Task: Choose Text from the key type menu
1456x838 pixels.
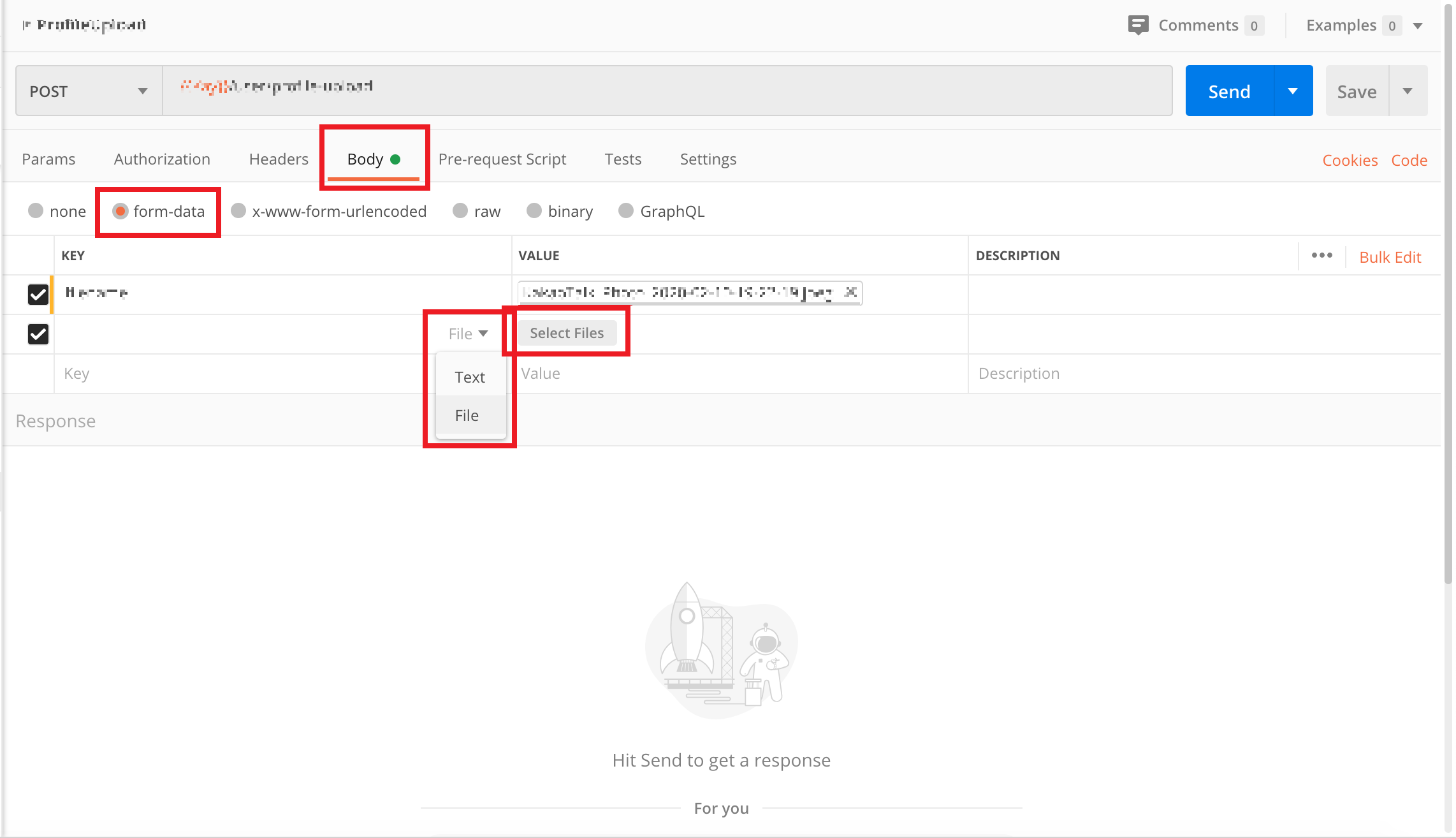Action: [x=470, y=377]
